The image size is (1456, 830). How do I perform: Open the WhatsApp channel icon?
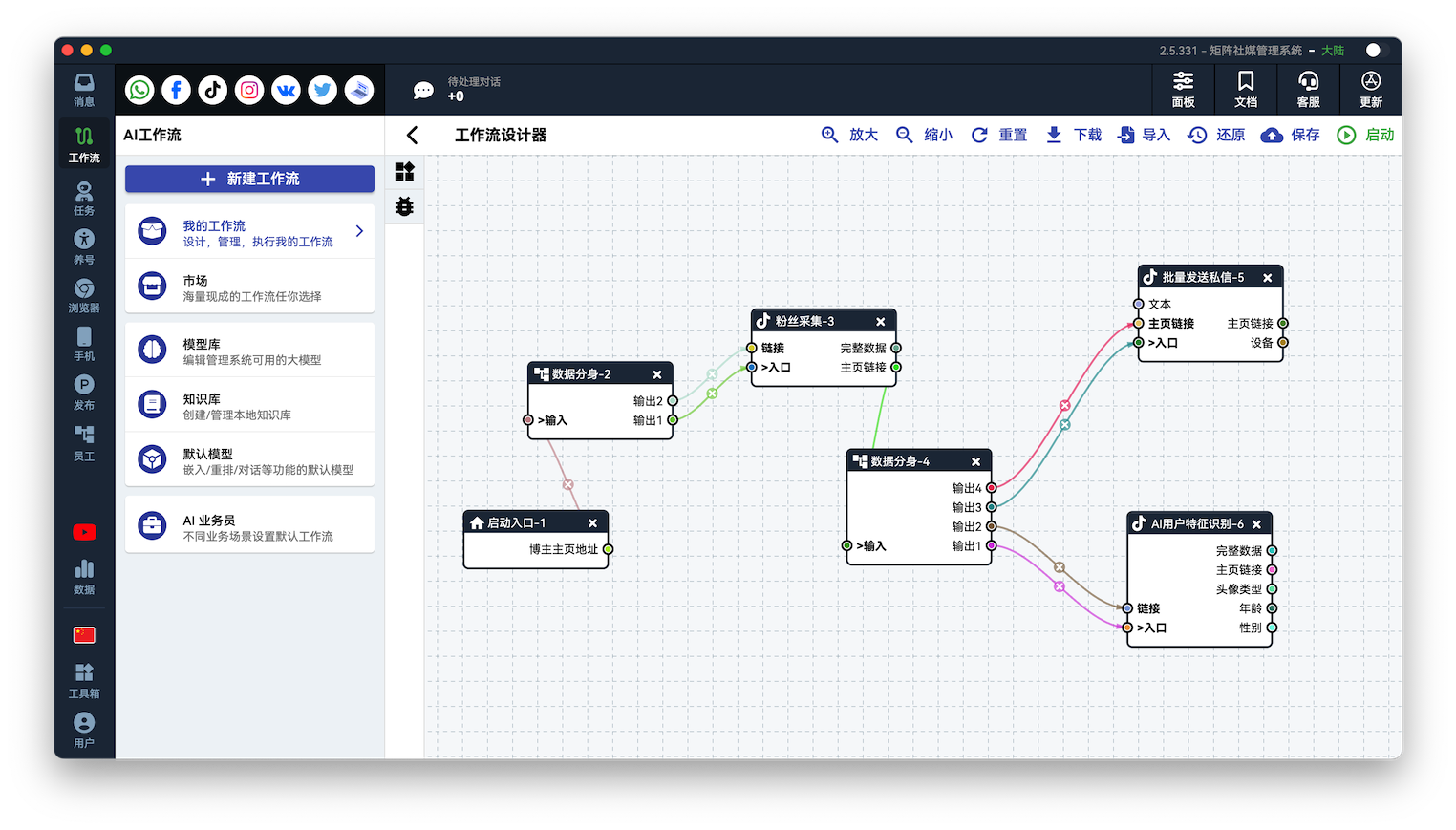point(139,90)
